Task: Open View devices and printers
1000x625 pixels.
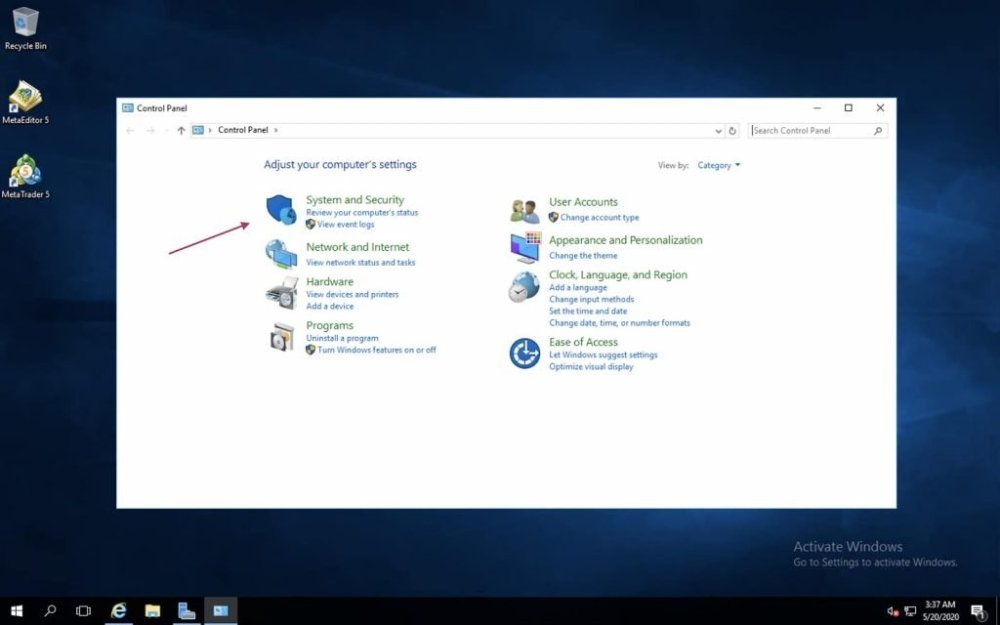Action: click(x=352, y=294)
